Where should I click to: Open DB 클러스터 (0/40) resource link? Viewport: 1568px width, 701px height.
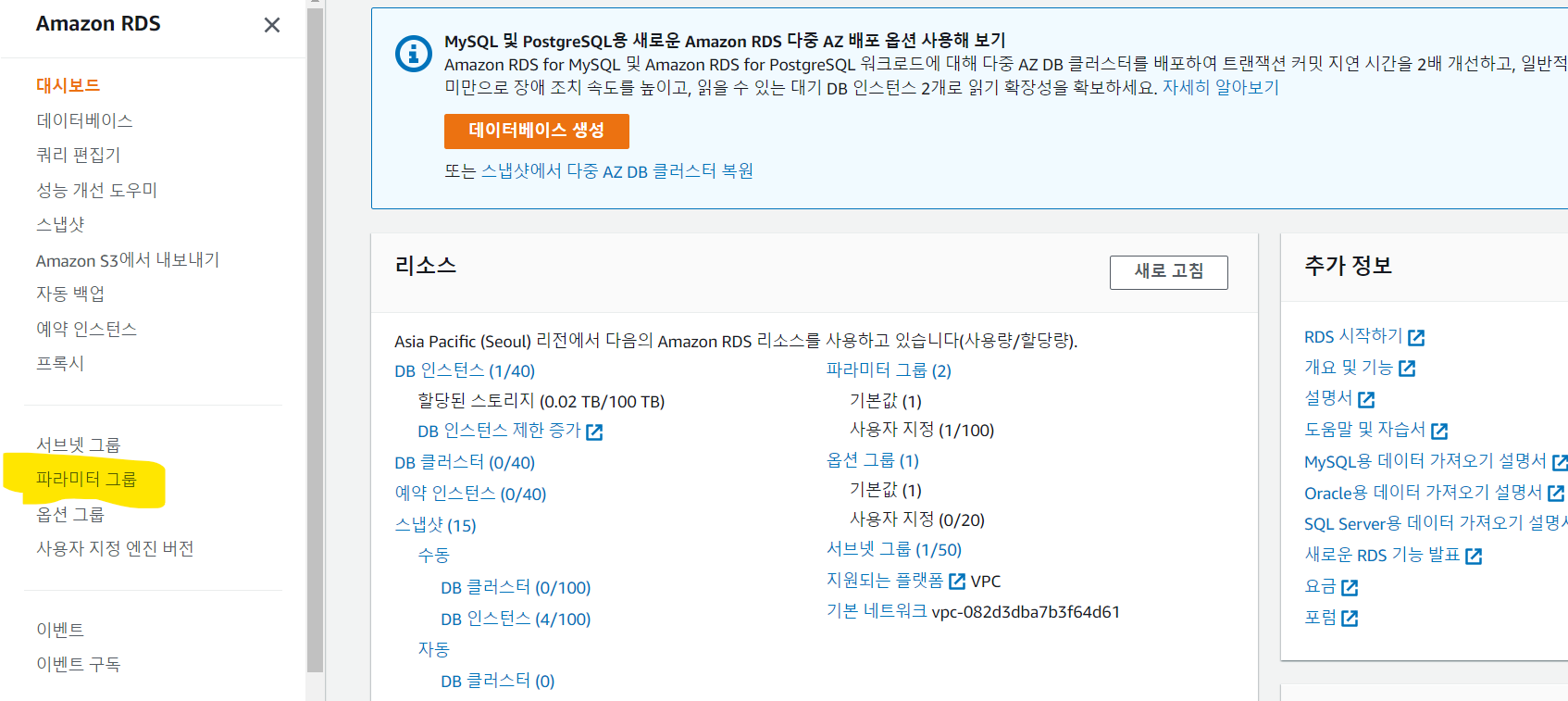pos(465,462)
